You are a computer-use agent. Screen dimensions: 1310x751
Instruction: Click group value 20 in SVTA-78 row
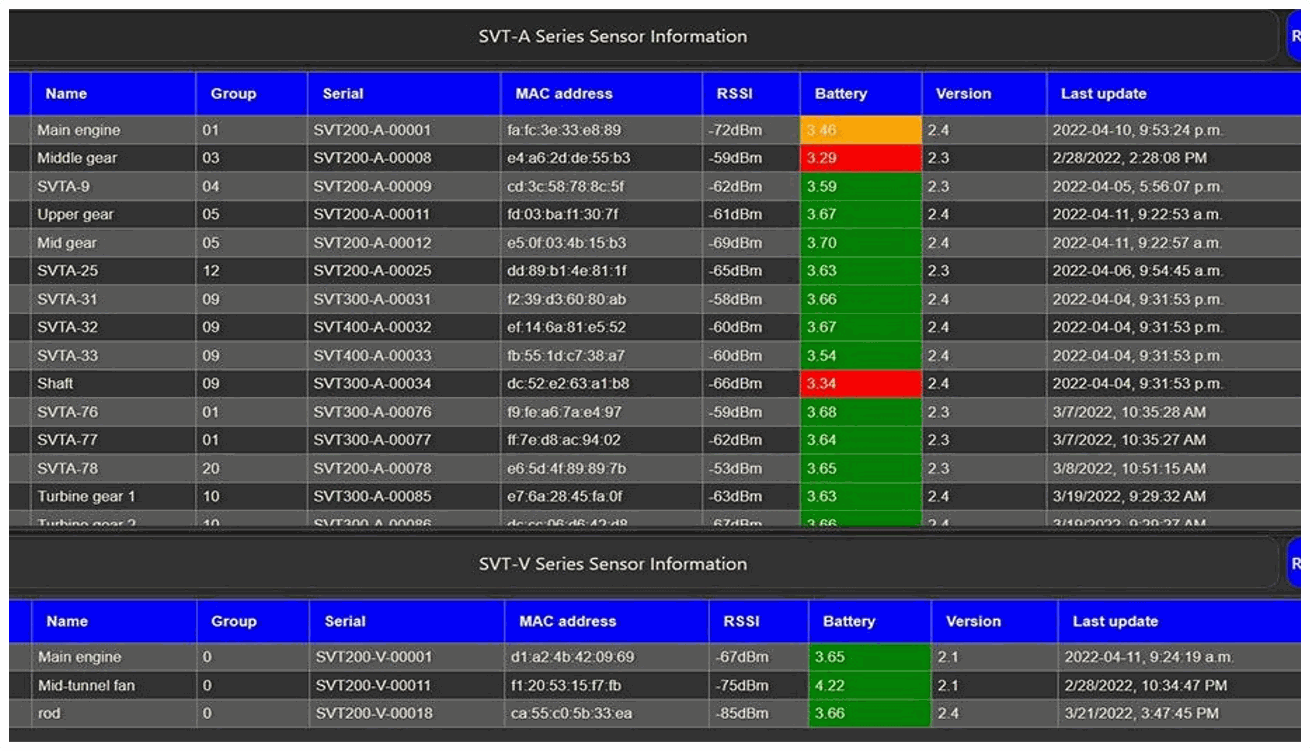[x=211, y=468]
